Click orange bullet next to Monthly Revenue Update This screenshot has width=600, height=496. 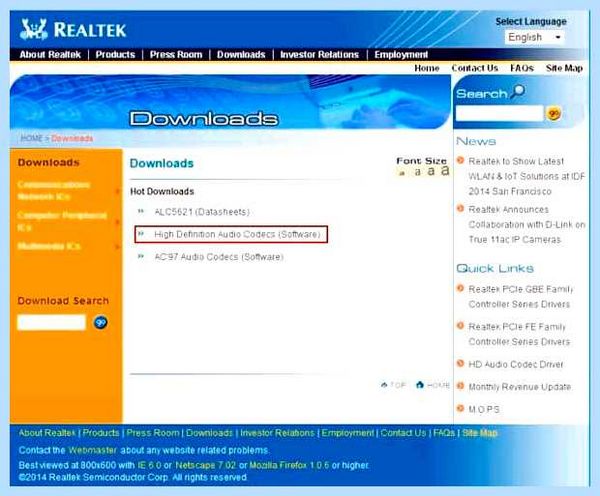pos(461,386)
